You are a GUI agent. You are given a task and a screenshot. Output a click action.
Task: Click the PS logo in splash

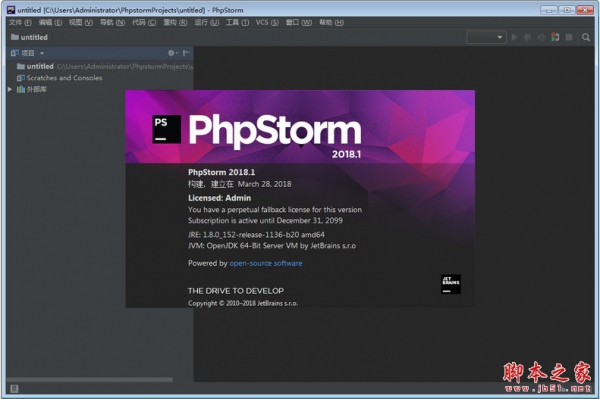point(166,129)
